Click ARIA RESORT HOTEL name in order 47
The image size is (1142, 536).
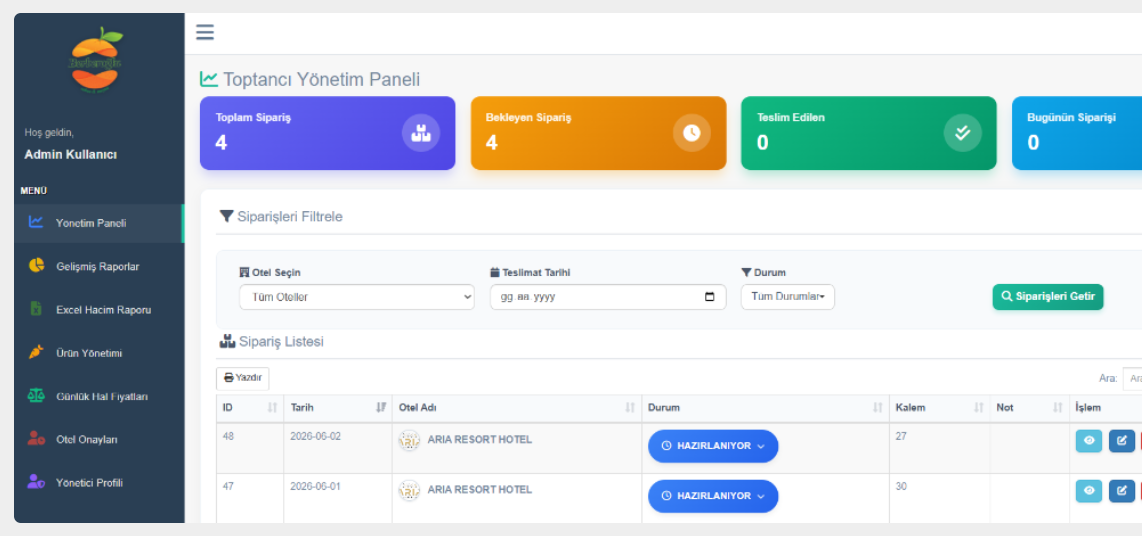pyautogui.click(x=479, y=490)
